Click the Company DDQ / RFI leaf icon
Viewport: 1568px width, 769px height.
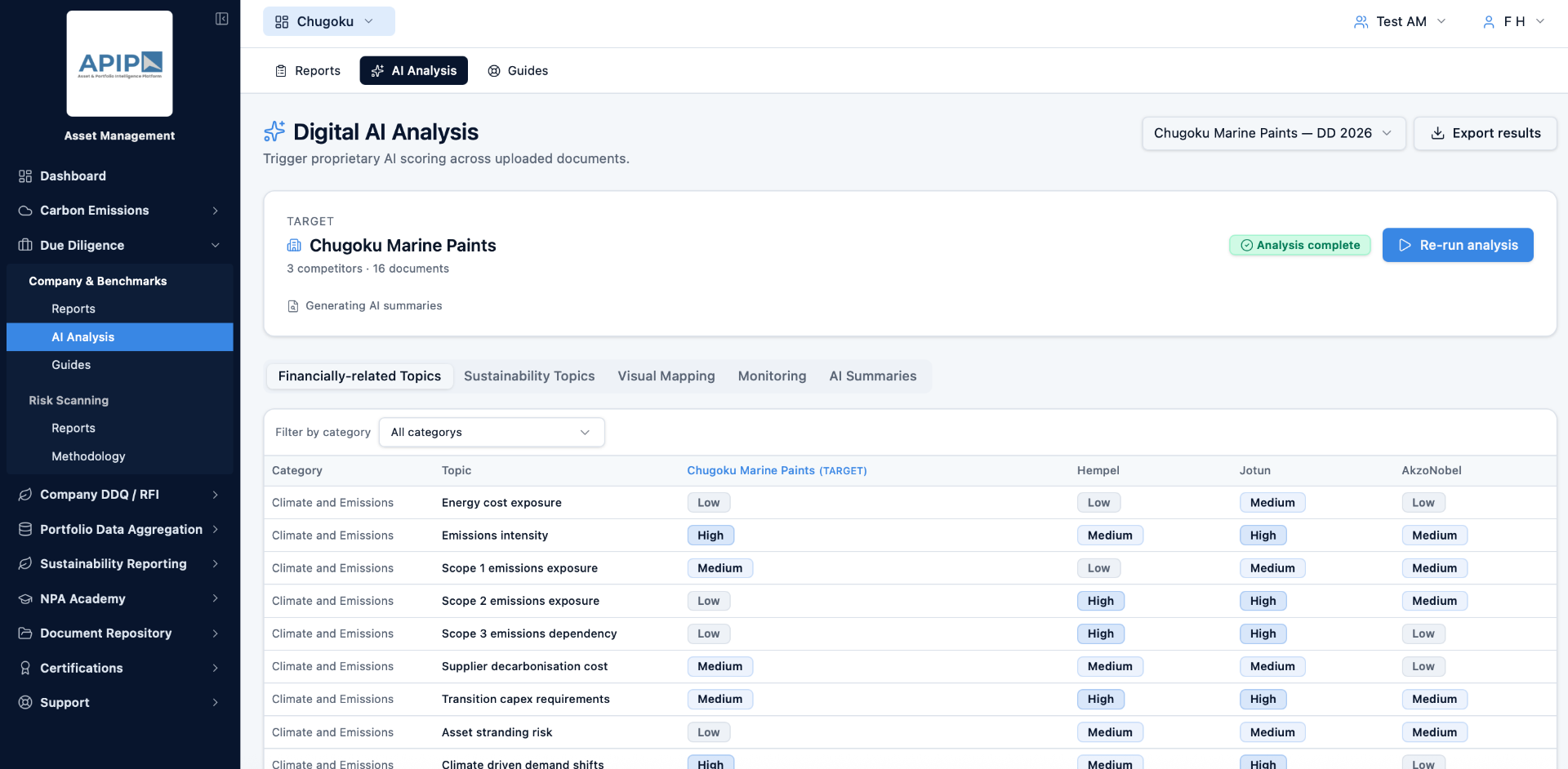25,495
